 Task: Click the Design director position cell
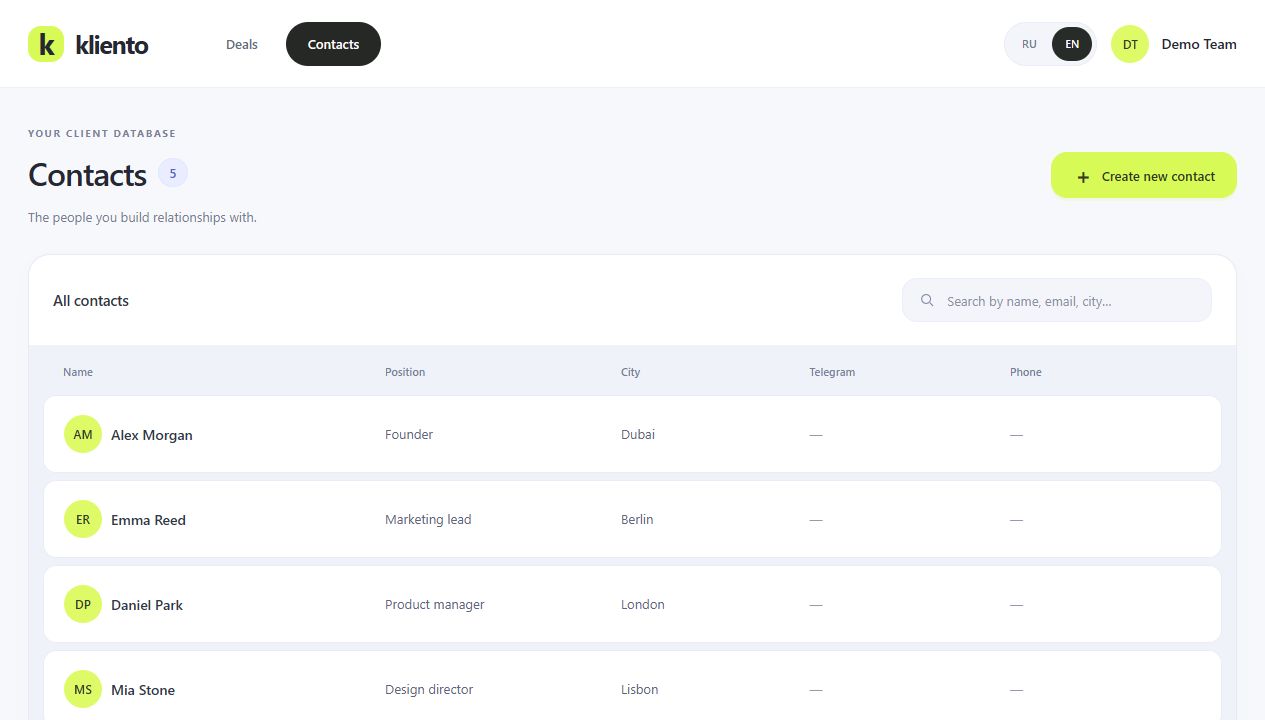429,689
